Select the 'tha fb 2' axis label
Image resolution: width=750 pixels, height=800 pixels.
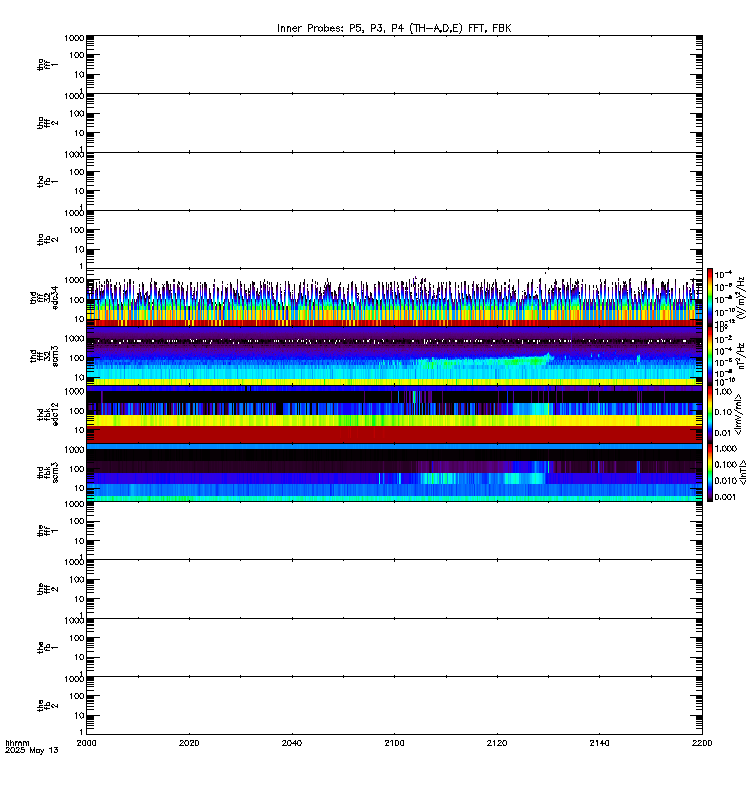[x=47, y=239]
